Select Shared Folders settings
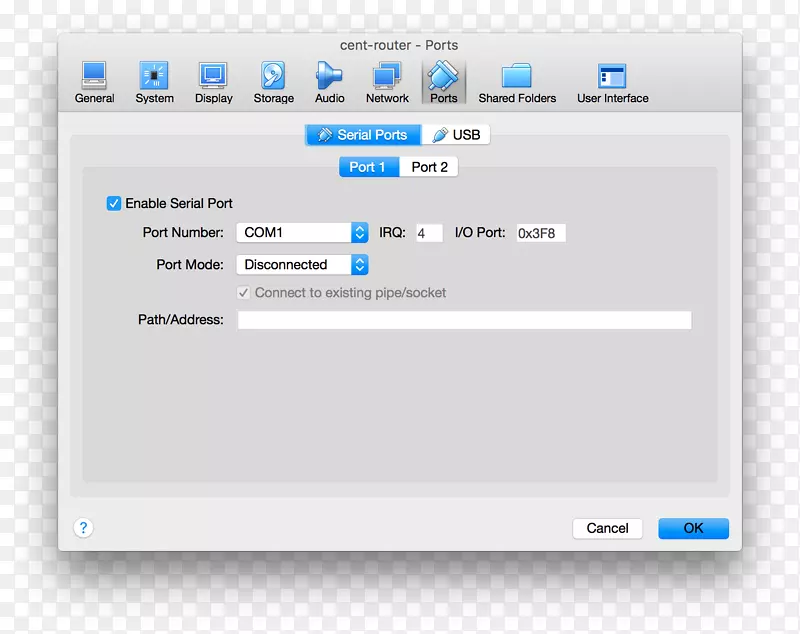800x634 pixels. (516, 83)
